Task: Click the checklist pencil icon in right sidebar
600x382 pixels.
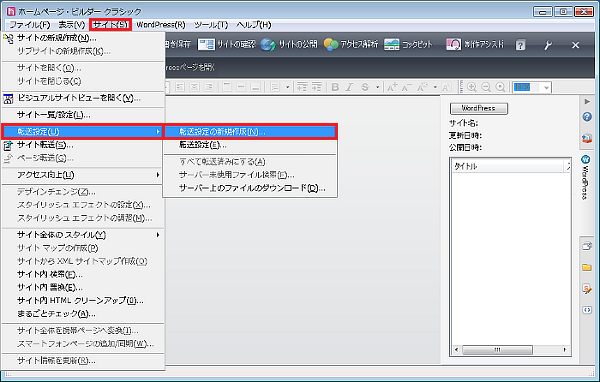Action: tap(587, 289)
